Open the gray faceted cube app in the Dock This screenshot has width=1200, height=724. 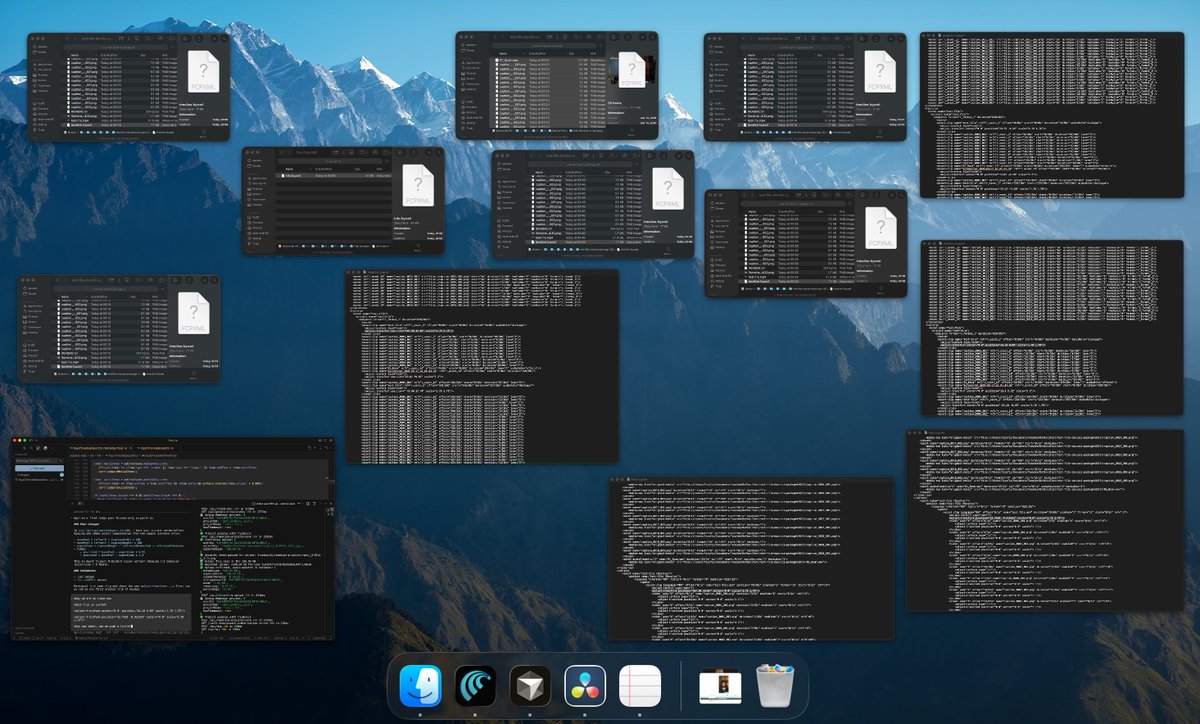[530, 686]
